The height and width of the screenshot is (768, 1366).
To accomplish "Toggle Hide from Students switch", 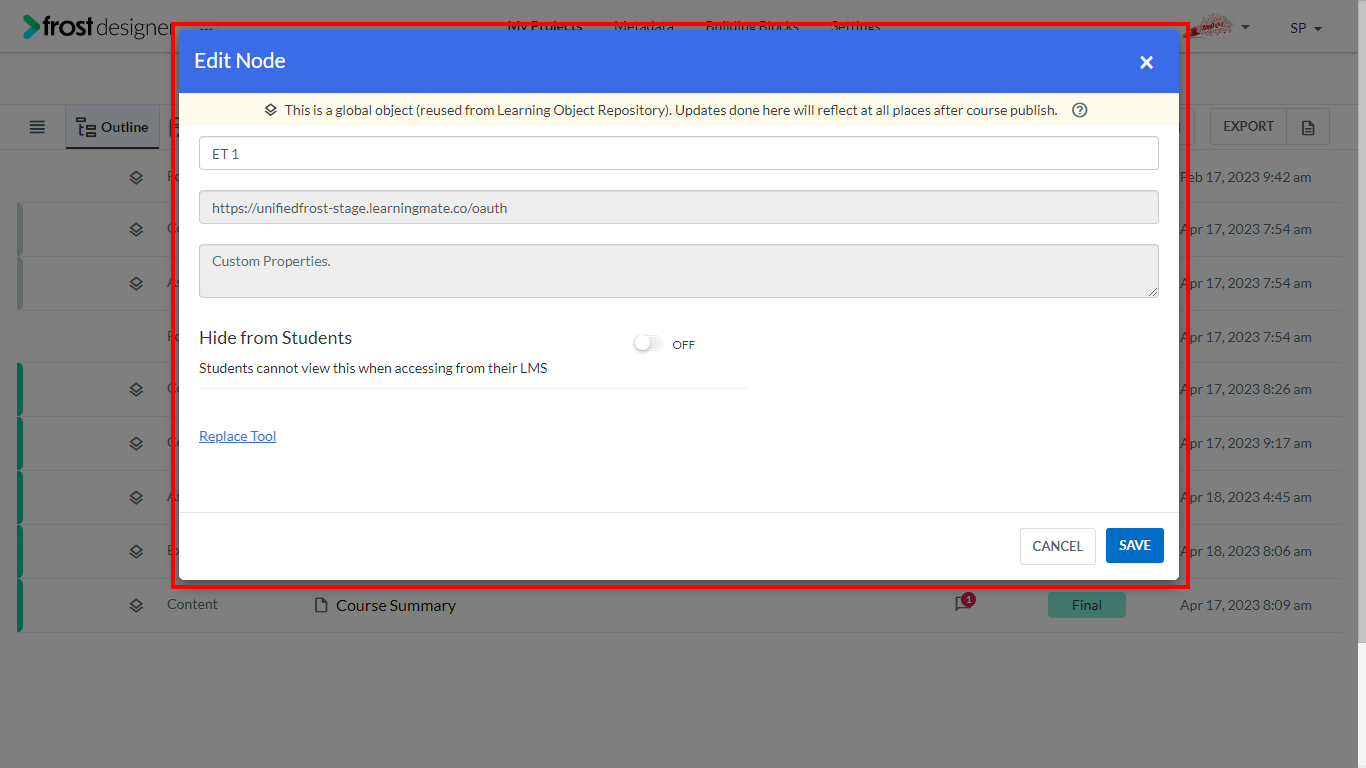I will pyautogui.click(x=648, y=344).
